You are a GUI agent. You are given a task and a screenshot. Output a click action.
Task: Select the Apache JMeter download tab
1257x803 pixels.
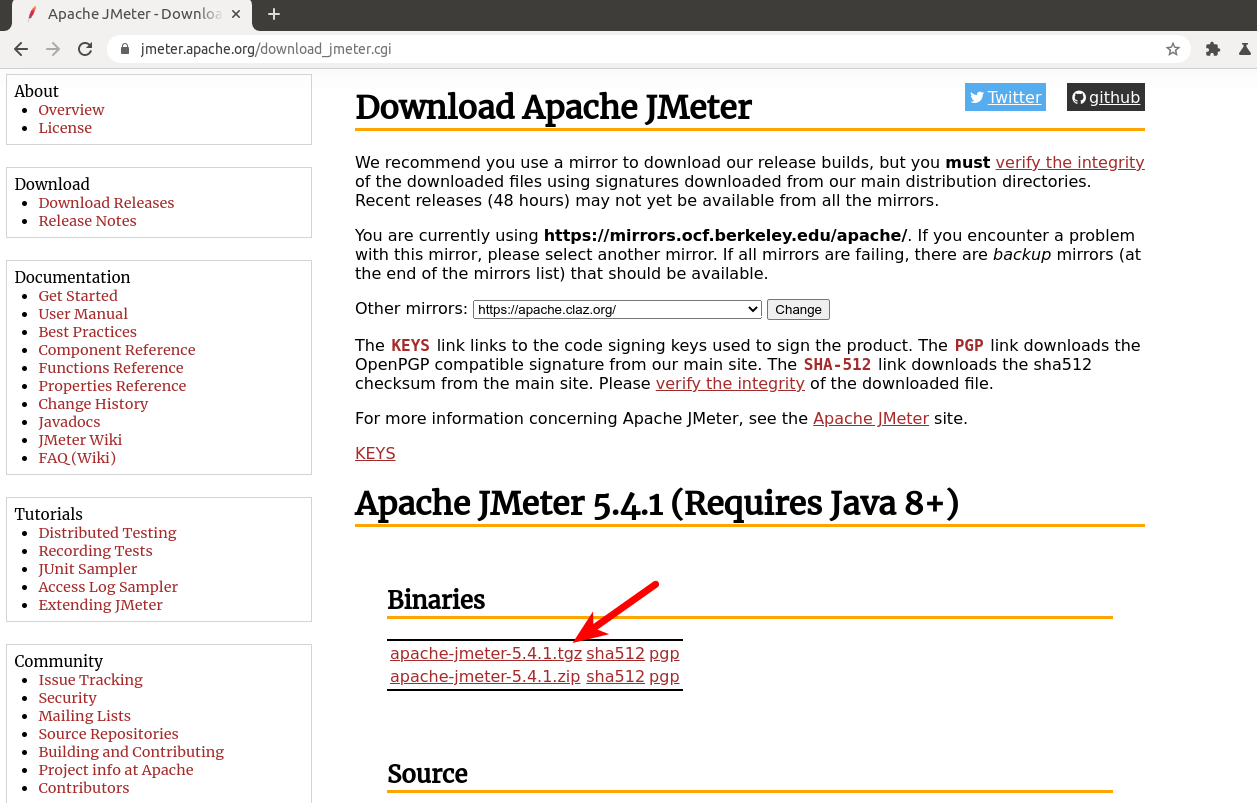click(130, 14)
